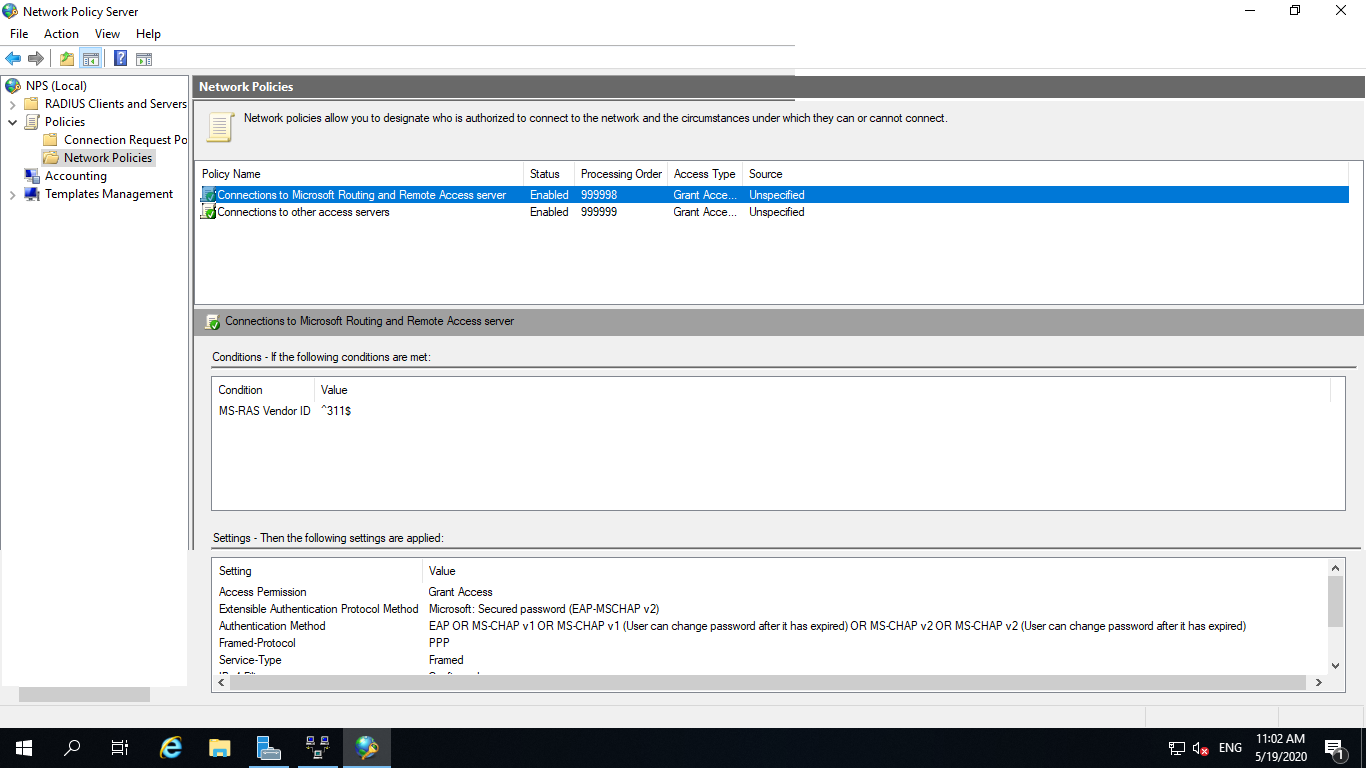This screenshot has height=768, width=1366.
Task: Open taskbar Search
Action: pyautogui.click(x=72, y=748)
